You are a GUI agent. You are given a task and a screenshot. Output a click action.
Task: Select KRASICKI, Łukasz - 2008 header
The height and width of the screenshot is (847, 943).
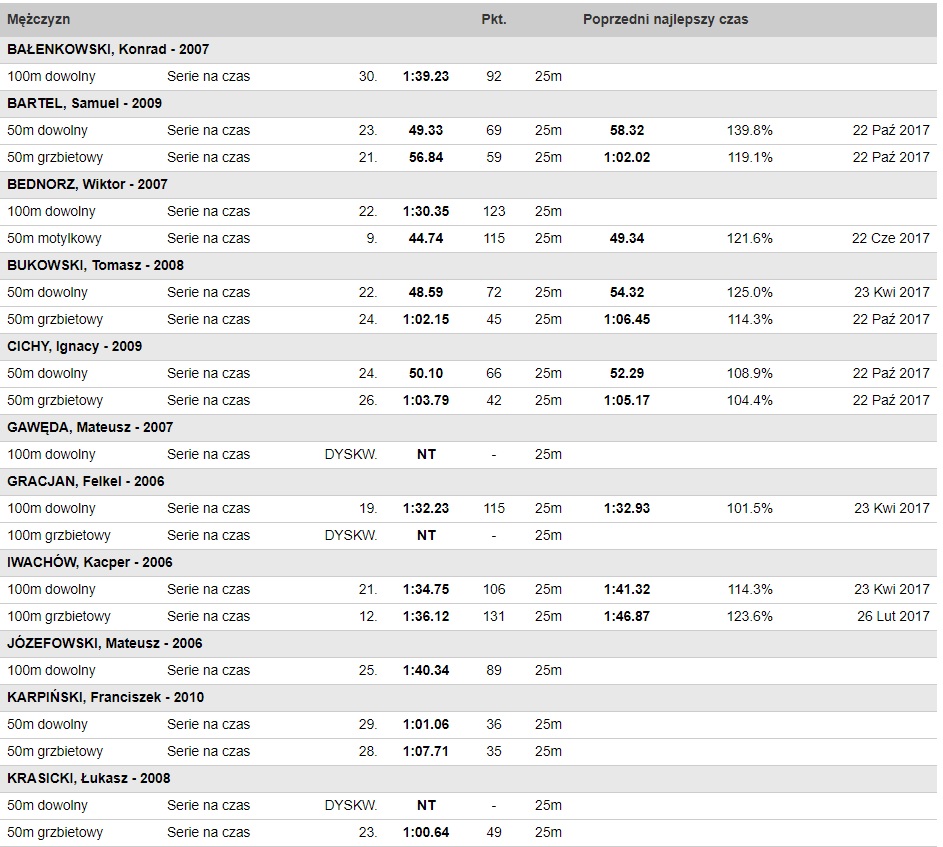coord(89,778)
